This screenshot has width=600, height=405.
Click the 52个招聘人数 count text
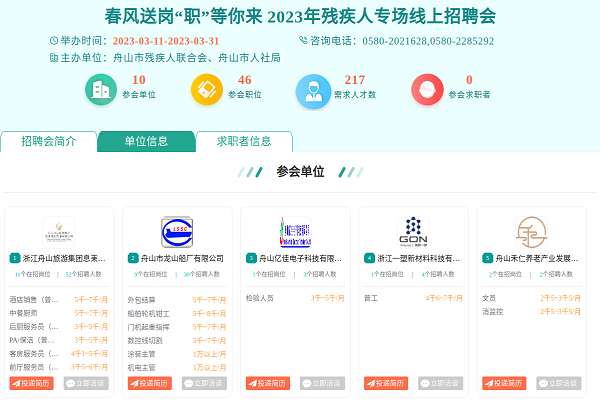click(x=83, y=274)
